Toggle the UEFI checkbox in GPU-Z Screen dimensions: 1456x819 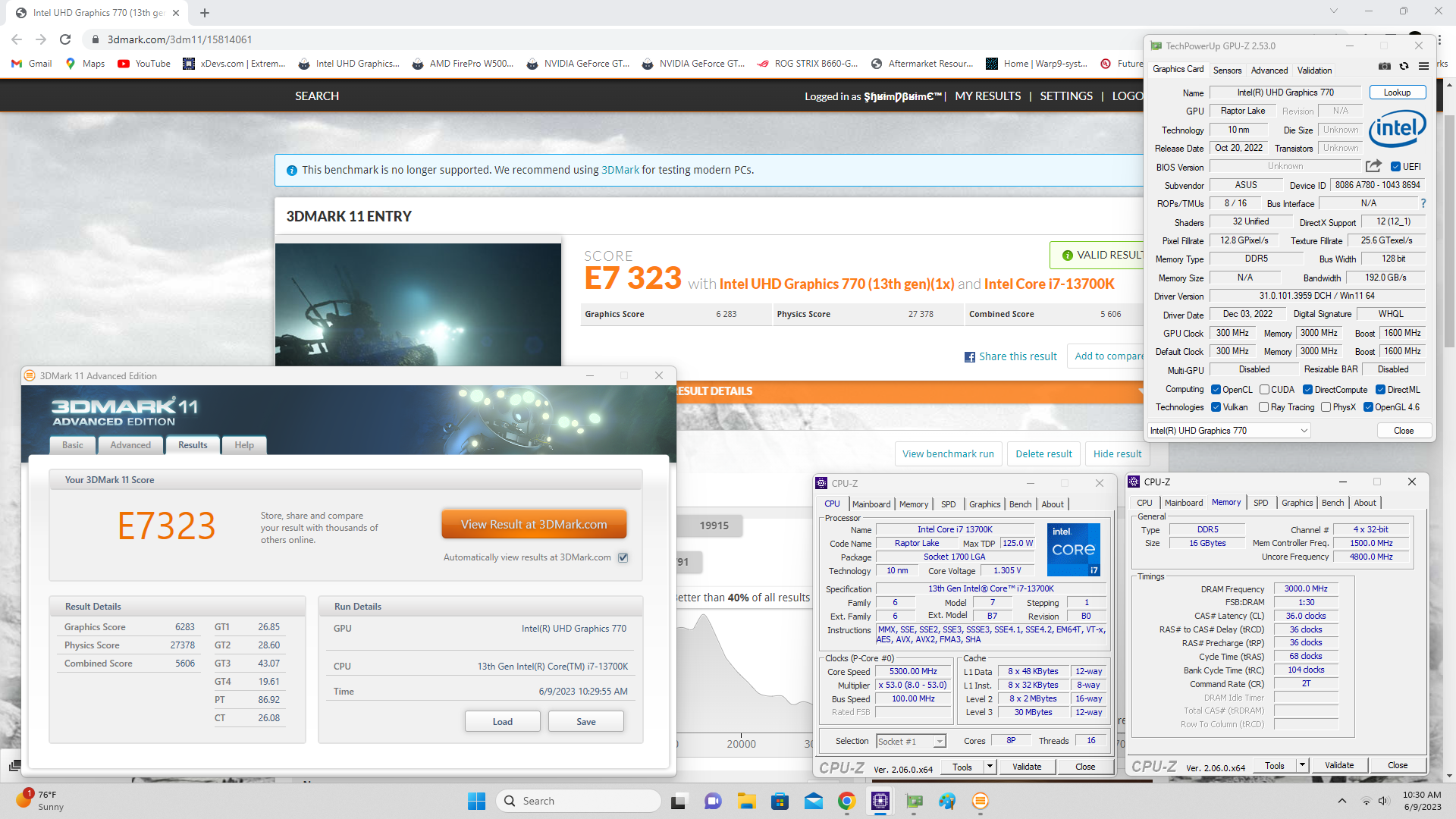point(1395,167)
